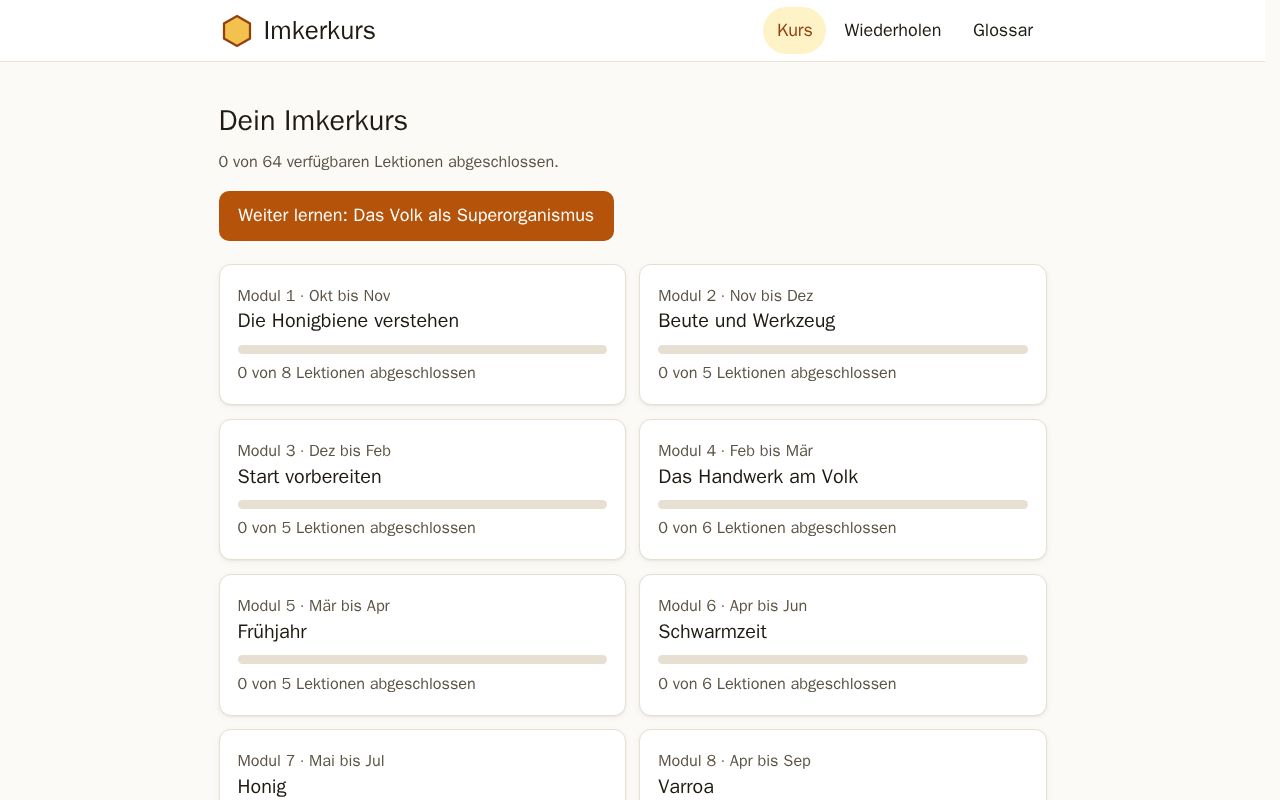Open module Beute und Werkzeug

pos(843,334)
